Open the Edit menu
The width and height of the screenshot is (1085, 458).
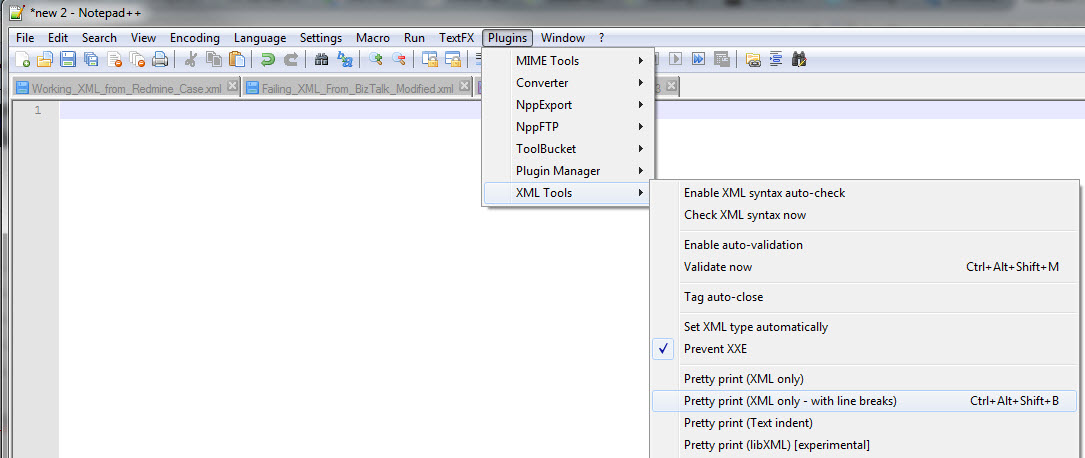58,38
